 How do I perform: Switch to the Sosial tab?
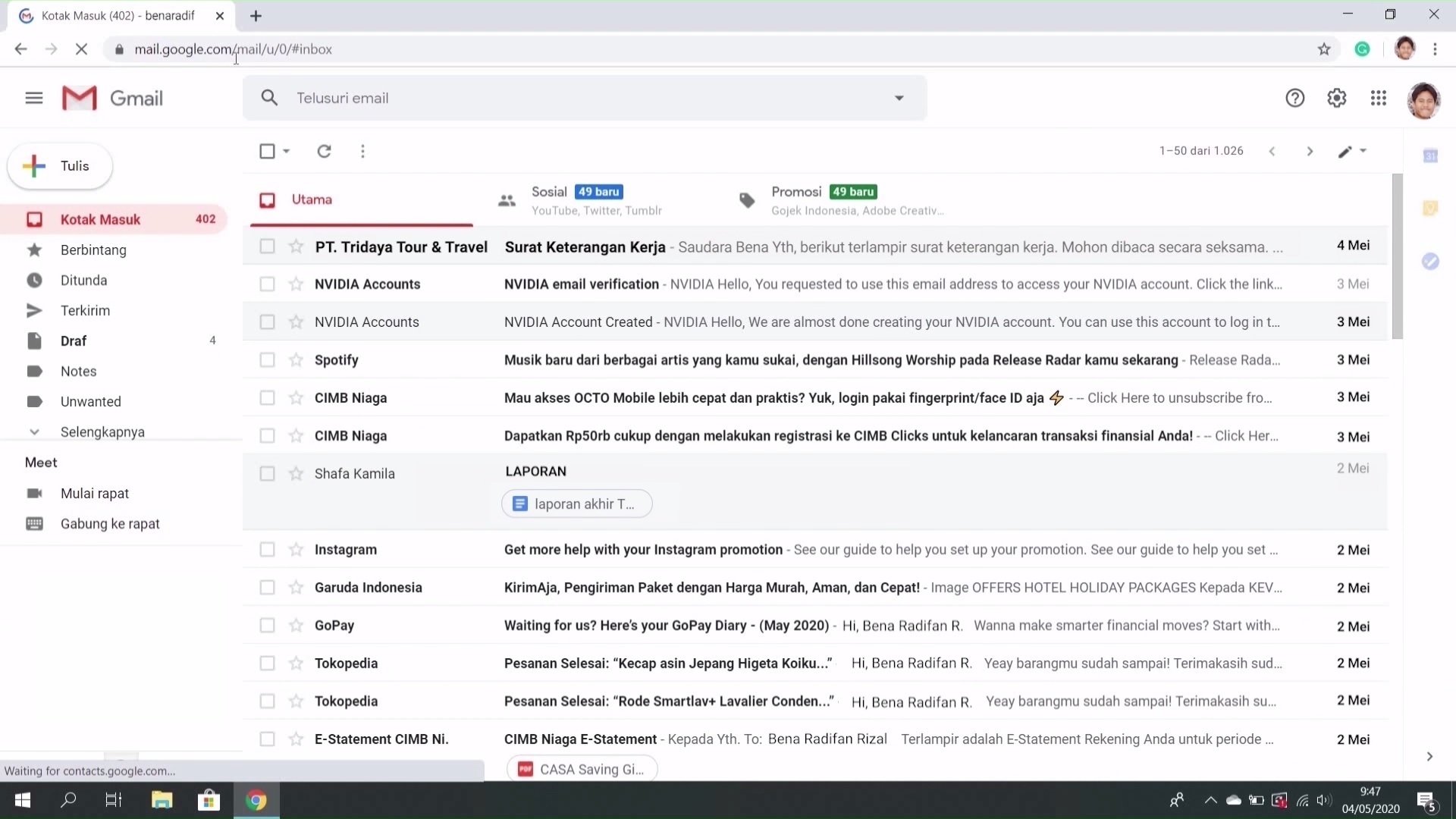click(x=598, y=200)
